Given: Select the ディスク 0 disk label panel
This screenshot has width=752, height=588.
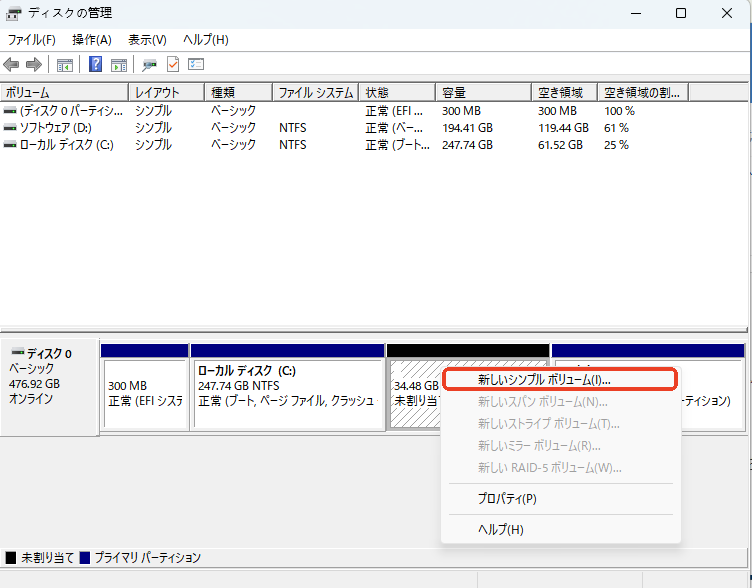Looking at the screenshot, I should tap(50, 387).
